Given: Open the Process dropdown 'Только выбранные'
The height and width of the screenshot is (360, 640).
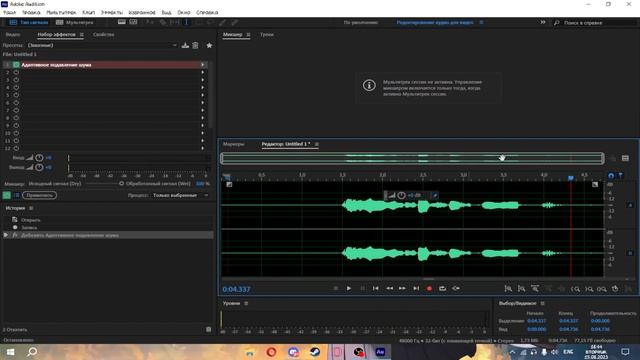Looking at the screenshot, I should click(x=181, y=195).
